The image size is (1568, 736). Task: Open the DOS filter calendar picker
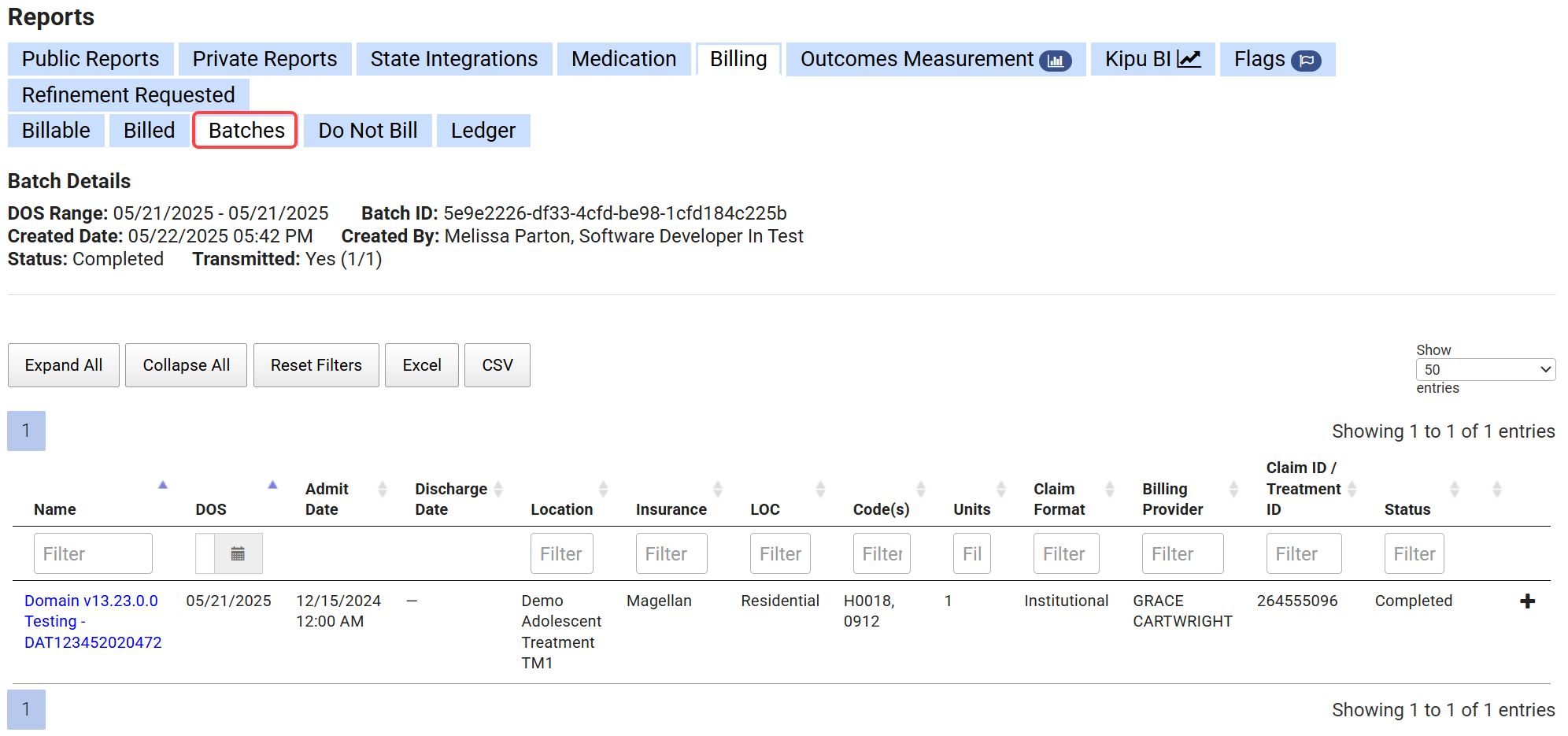point(237,554)
